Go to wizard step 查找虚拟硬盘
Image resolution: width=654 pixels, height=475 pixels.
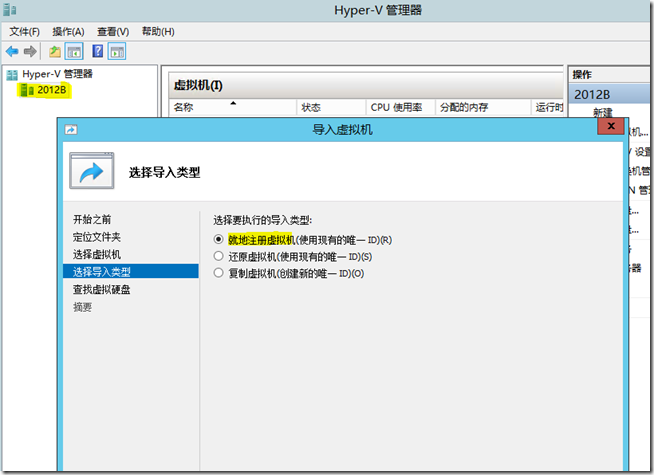coord(101,289)
